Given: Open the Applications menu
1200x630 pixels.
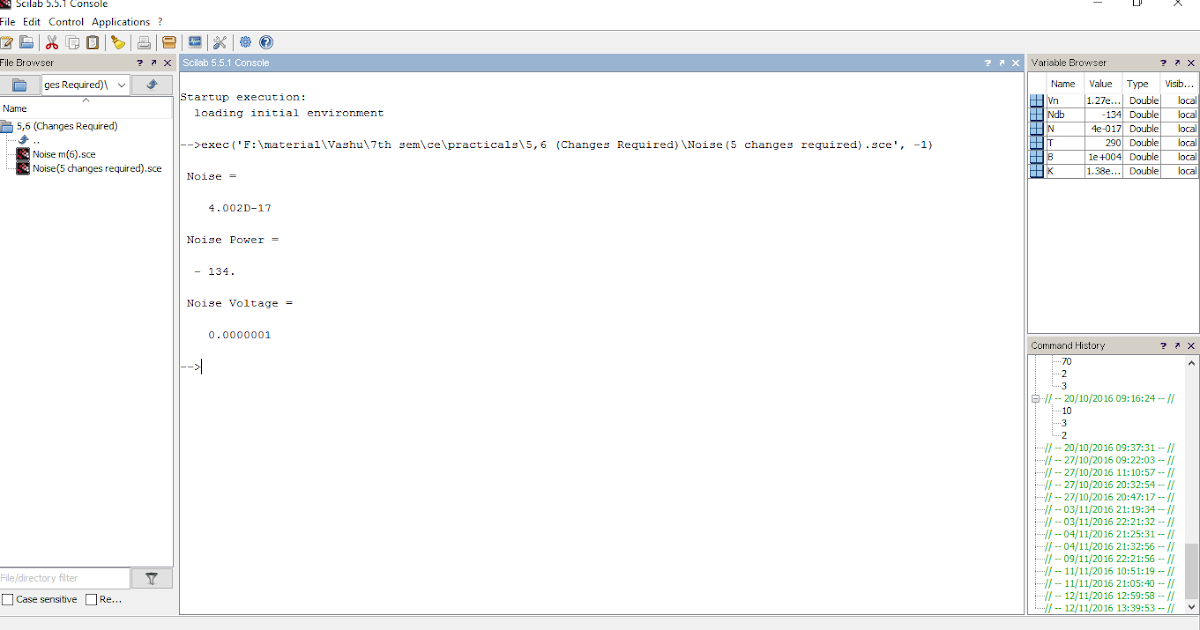Looking at the screenshot, I should (120, 21).
